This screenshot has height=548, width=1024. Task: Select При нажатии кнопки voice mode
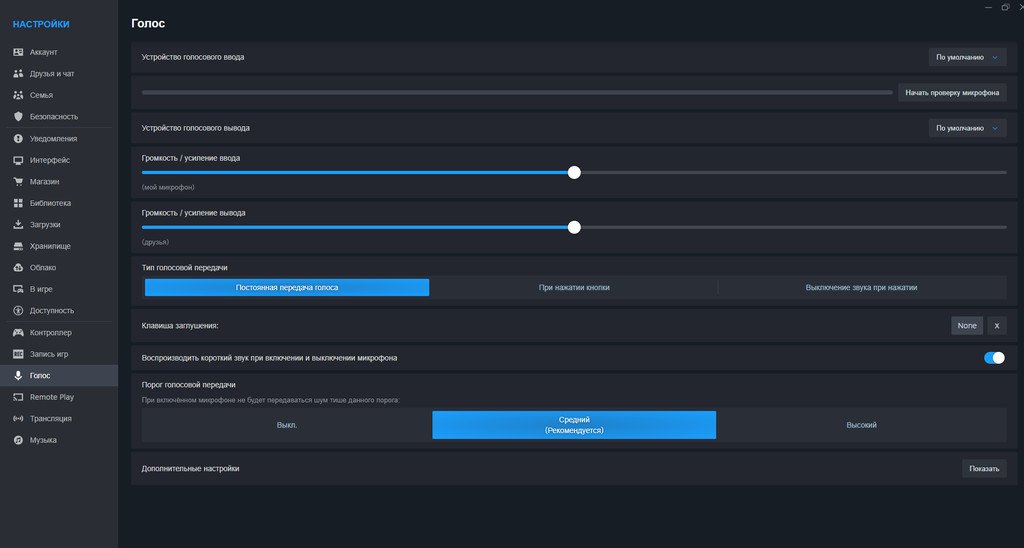point(574,287)
